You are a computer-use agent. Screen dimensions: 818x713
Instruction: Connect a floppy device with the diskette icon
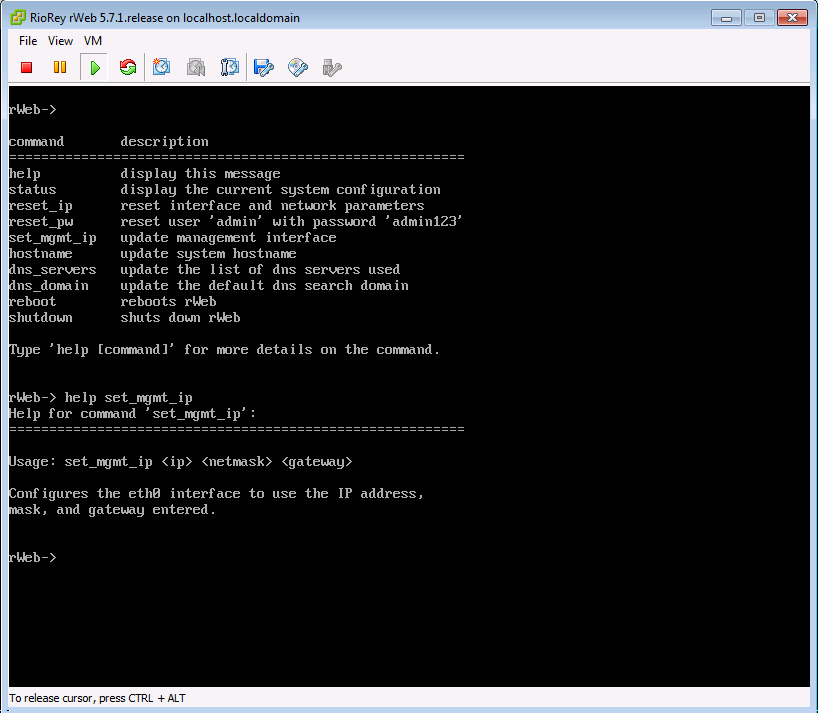(x=263, y=67)
